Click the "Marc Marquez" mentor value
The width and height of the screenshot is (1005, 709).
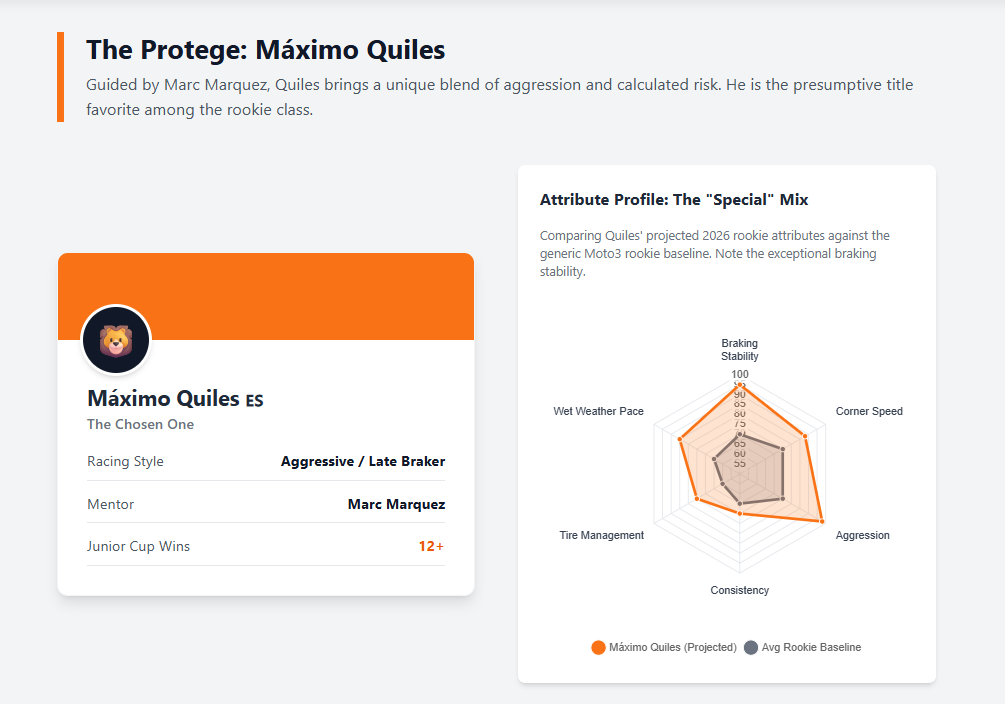pos(396,504)
